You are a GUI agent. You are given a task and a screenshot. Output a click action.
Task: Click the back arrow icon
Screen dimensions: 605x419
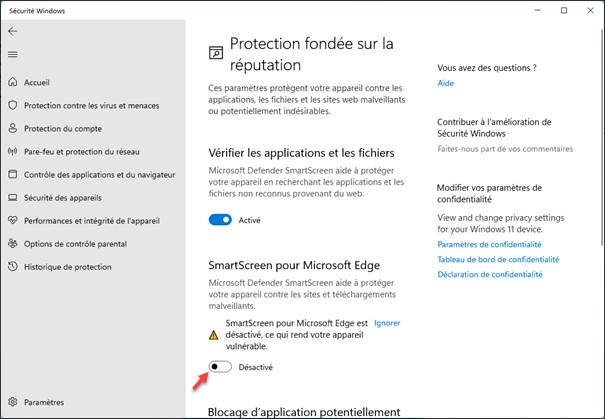tap(13, 31)
